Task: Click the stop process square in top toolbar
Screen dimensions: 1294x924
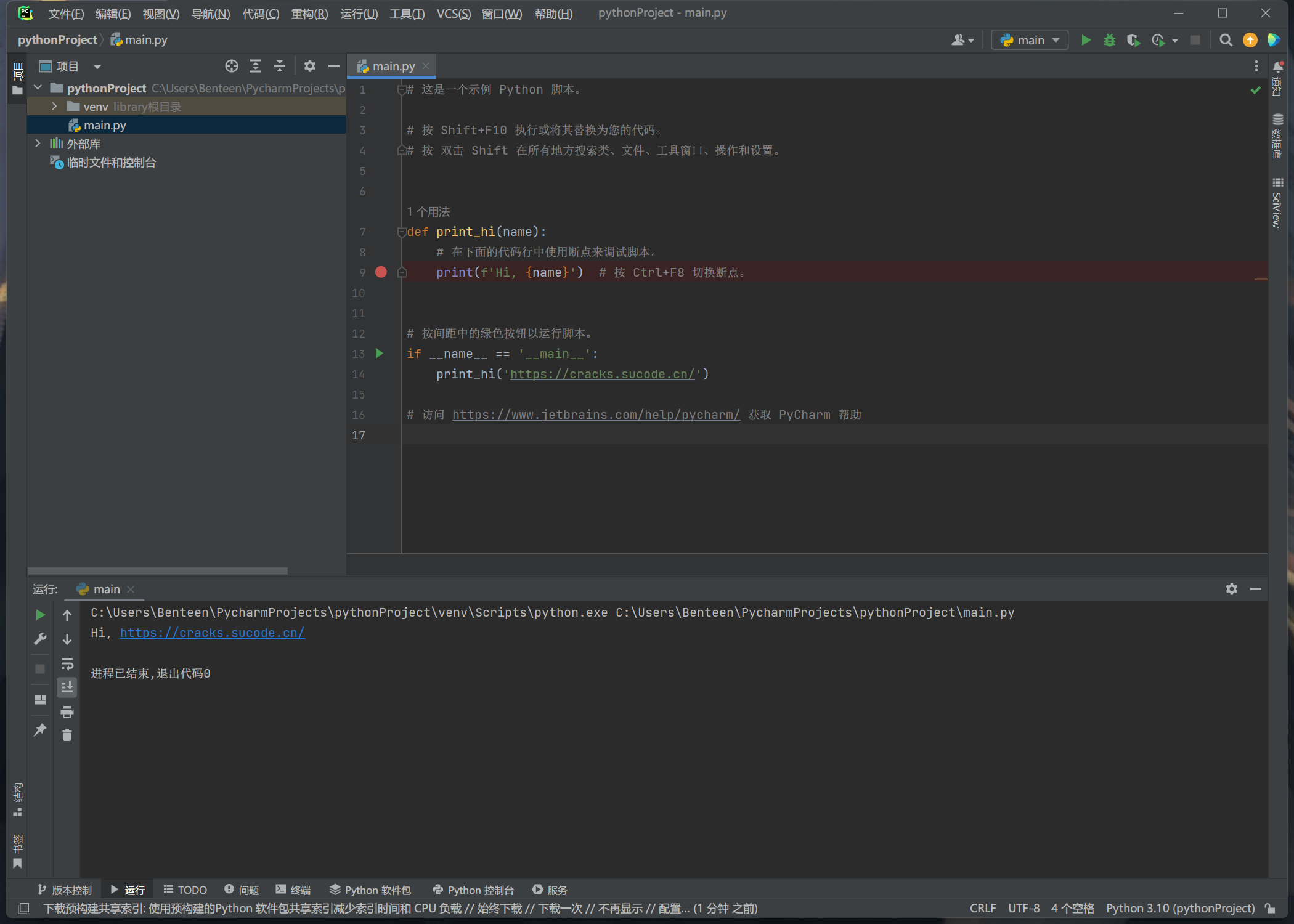Action: [1195, 40]
